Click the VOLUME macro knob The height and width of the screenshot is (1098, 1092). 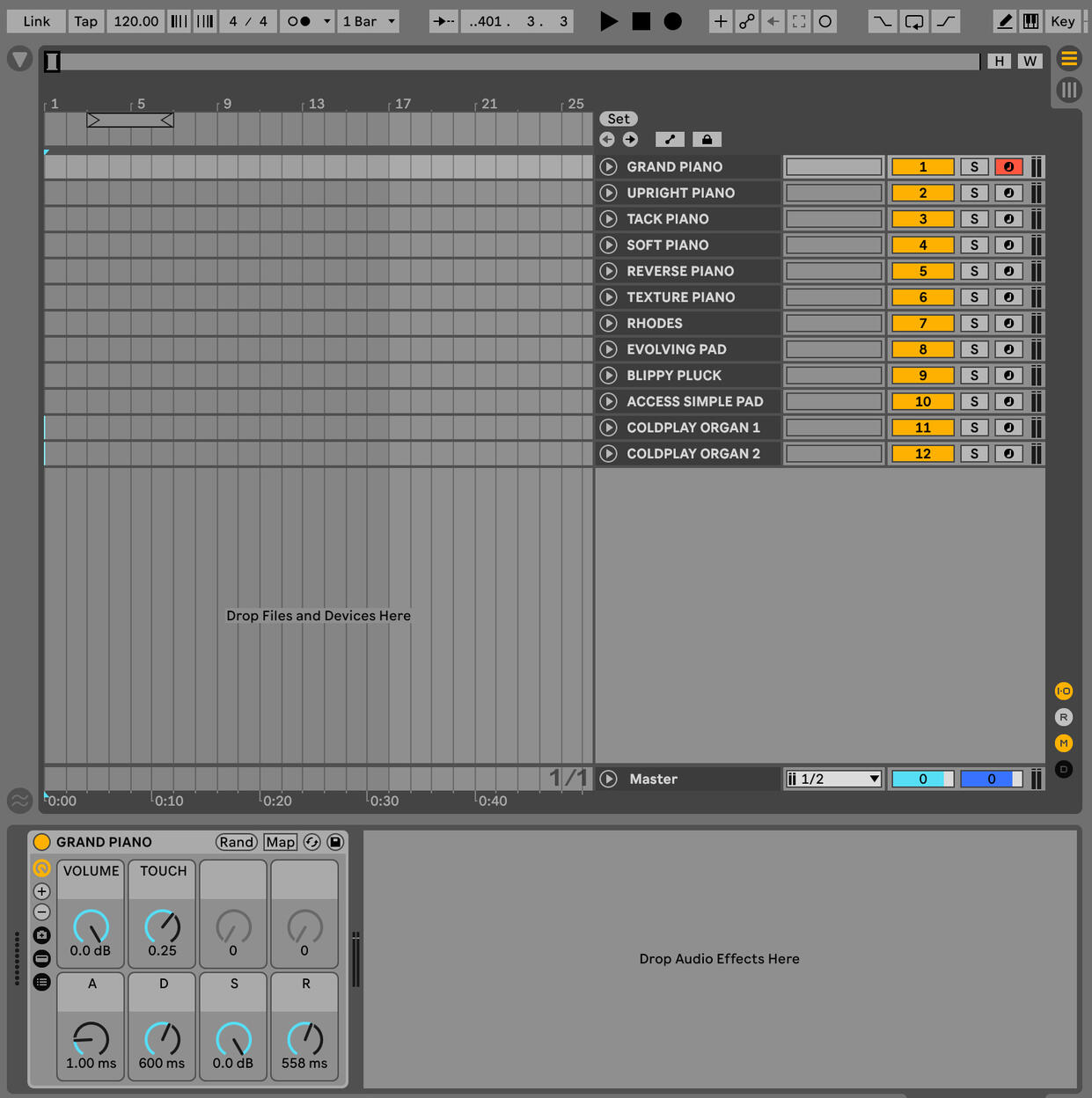(x=91, y=926)
